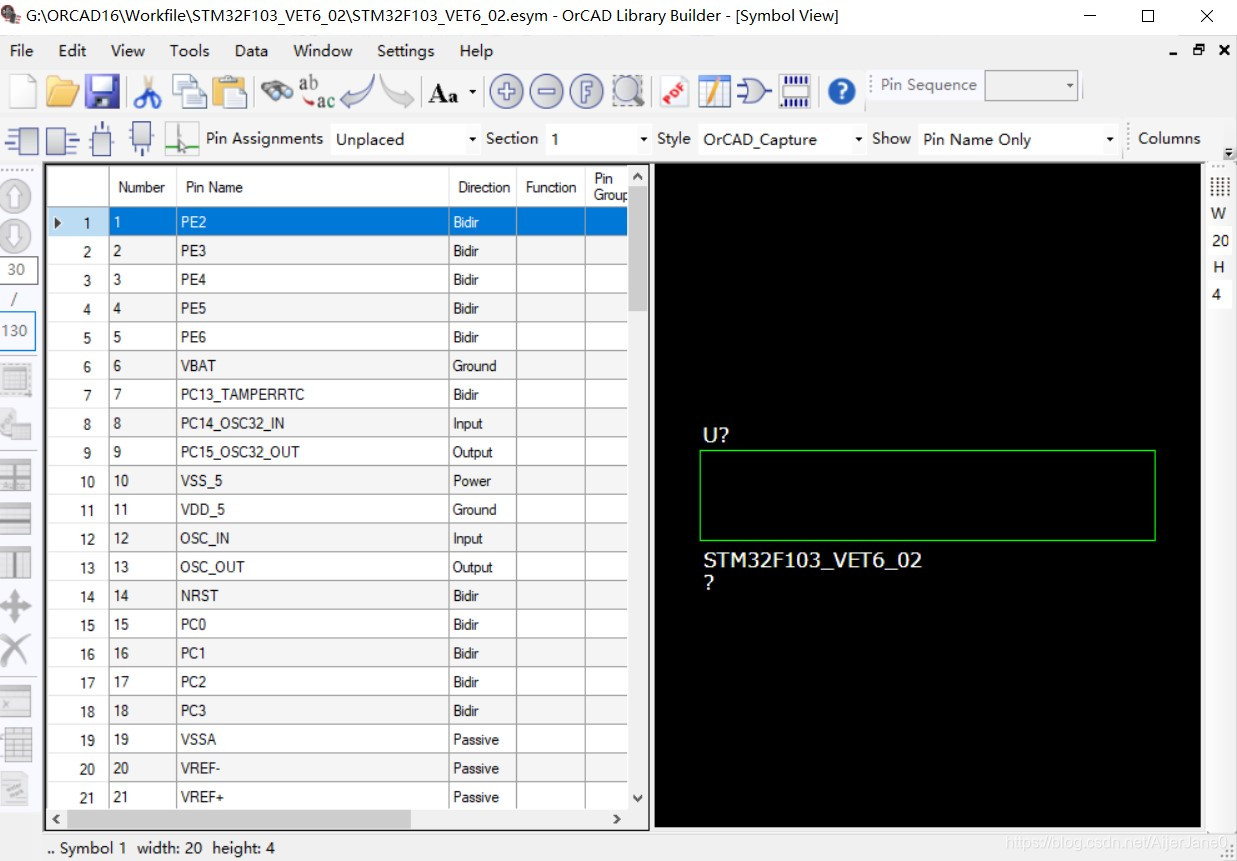Click the Cut scissors icon
This screenshot has height=861, width=1237.
147,92
